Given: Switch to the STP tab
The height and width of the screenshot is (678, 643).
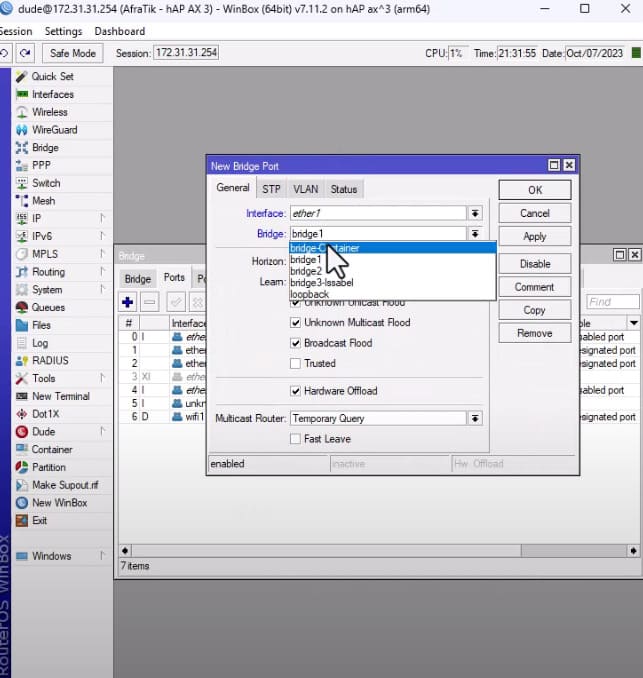Looking at the screenshot, I should (271, 189).
